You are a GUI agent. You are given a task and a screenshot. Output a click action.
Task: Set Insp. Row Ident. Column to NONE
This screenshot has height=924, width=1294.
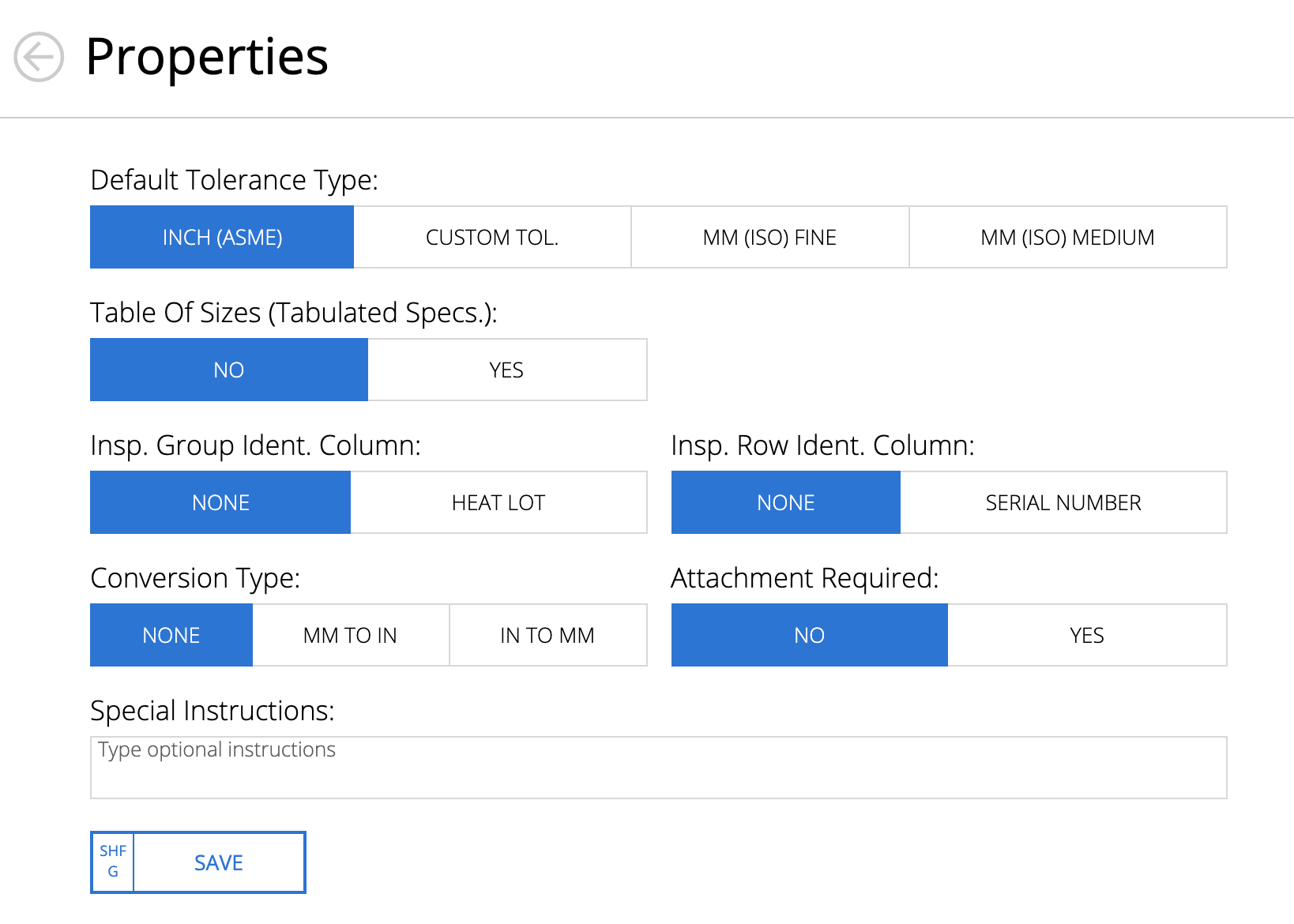[785, 502]
